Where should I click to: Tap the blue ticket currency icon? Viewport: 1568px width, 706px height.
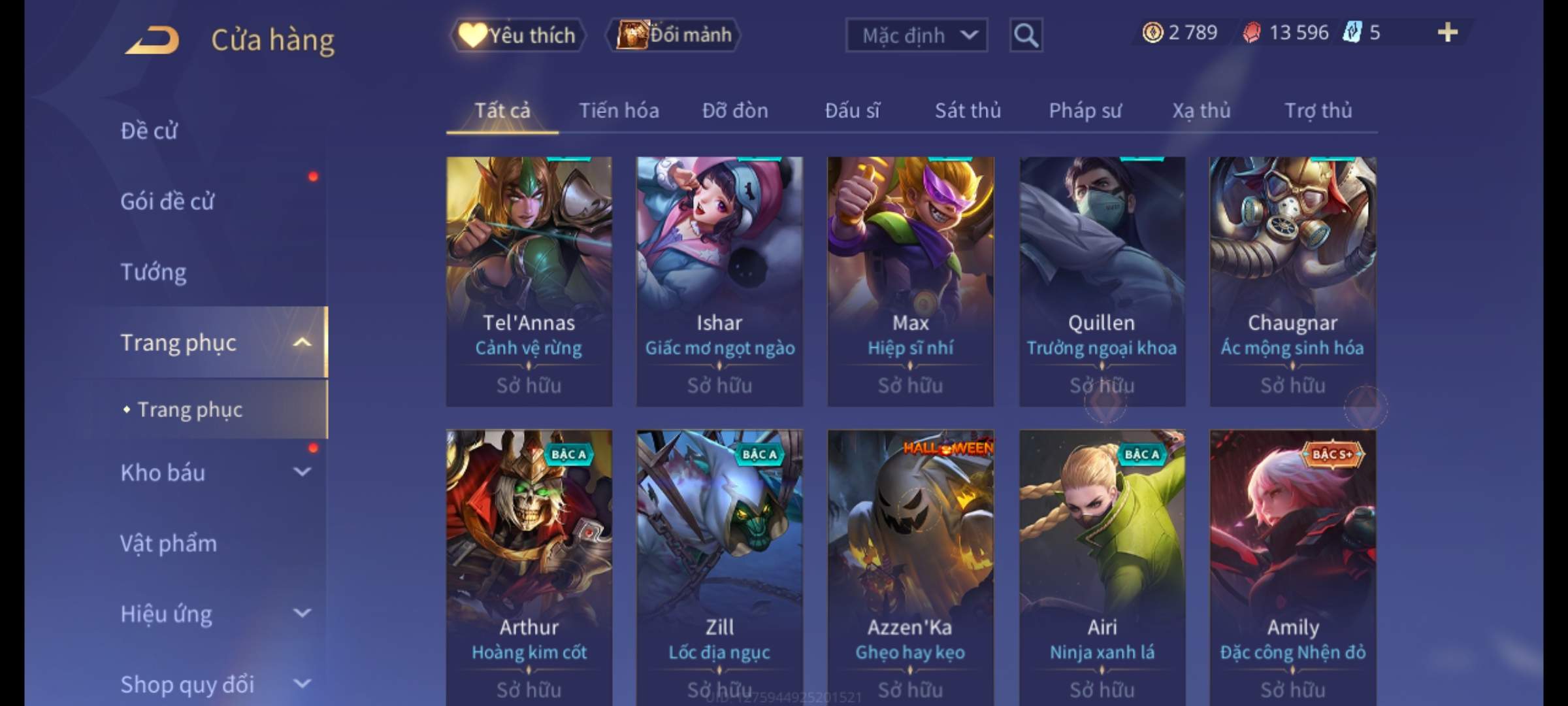[1352, 32]
